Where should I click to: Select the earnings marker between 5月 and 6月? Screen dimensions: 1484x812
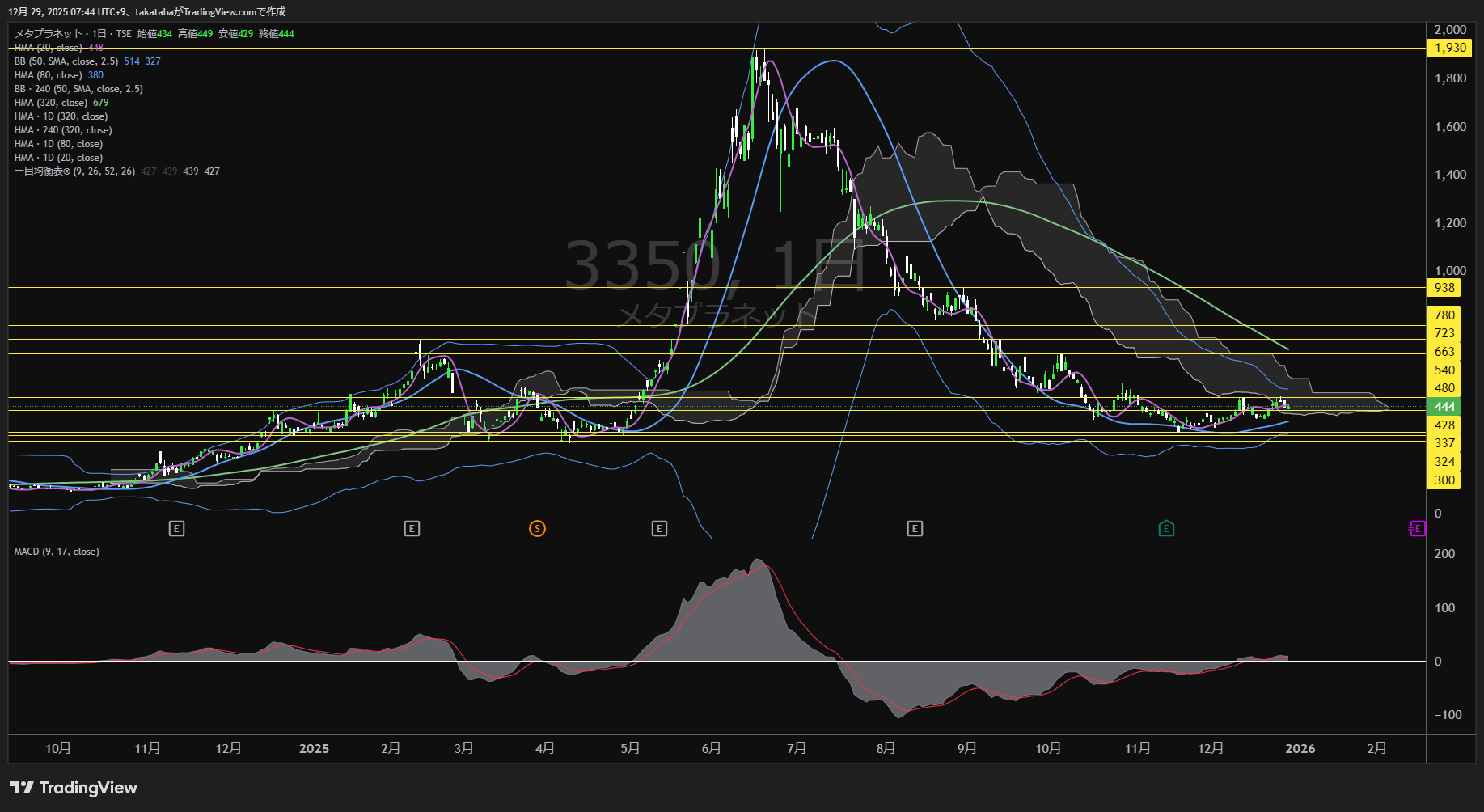pos(659,529)
